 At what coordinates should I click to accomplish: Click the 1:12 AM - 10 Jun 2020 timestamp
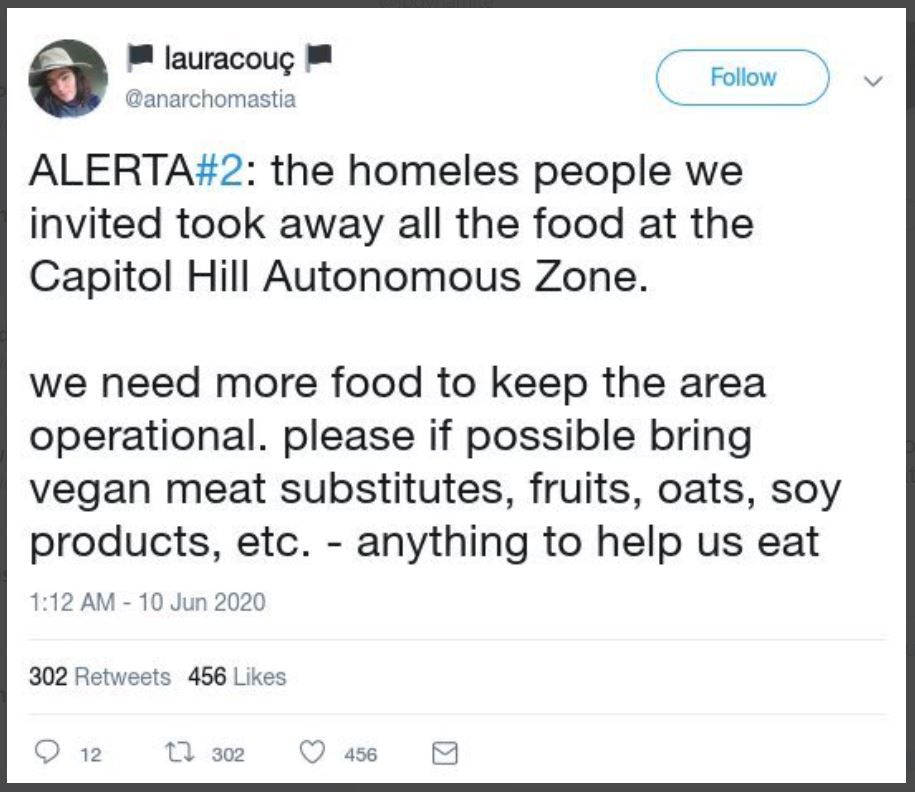(147, 602)
